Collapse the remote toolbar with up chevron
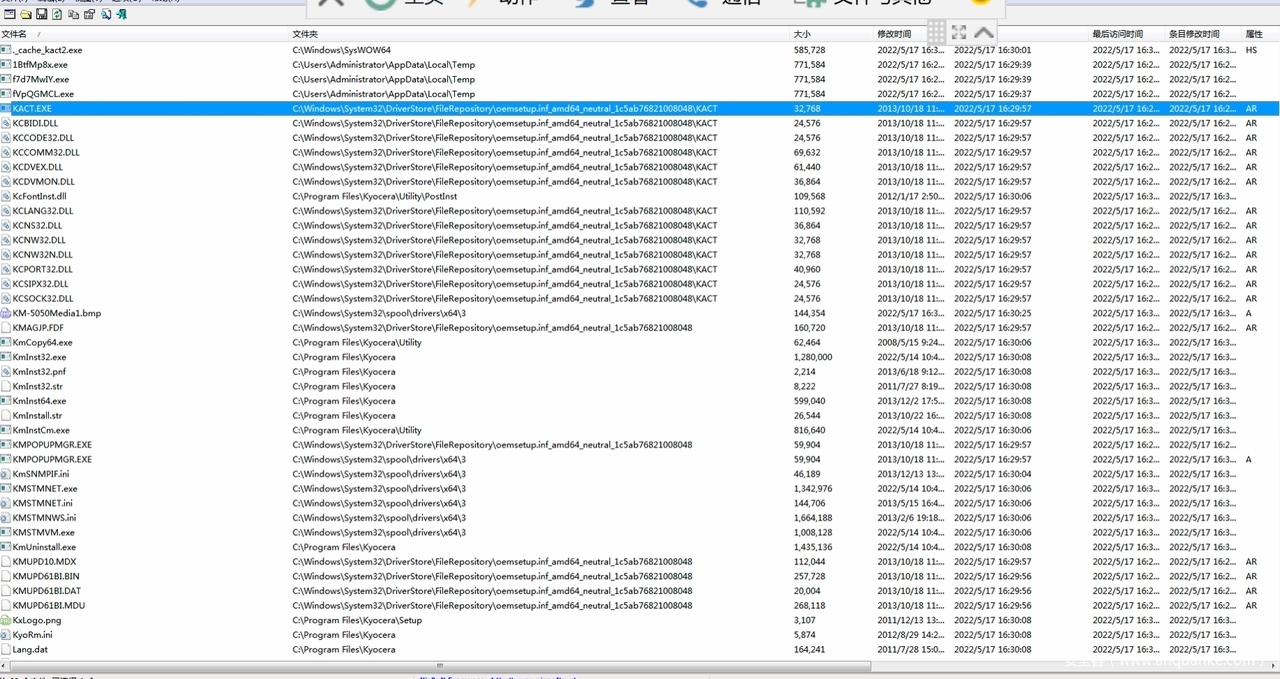 point(984,32)
